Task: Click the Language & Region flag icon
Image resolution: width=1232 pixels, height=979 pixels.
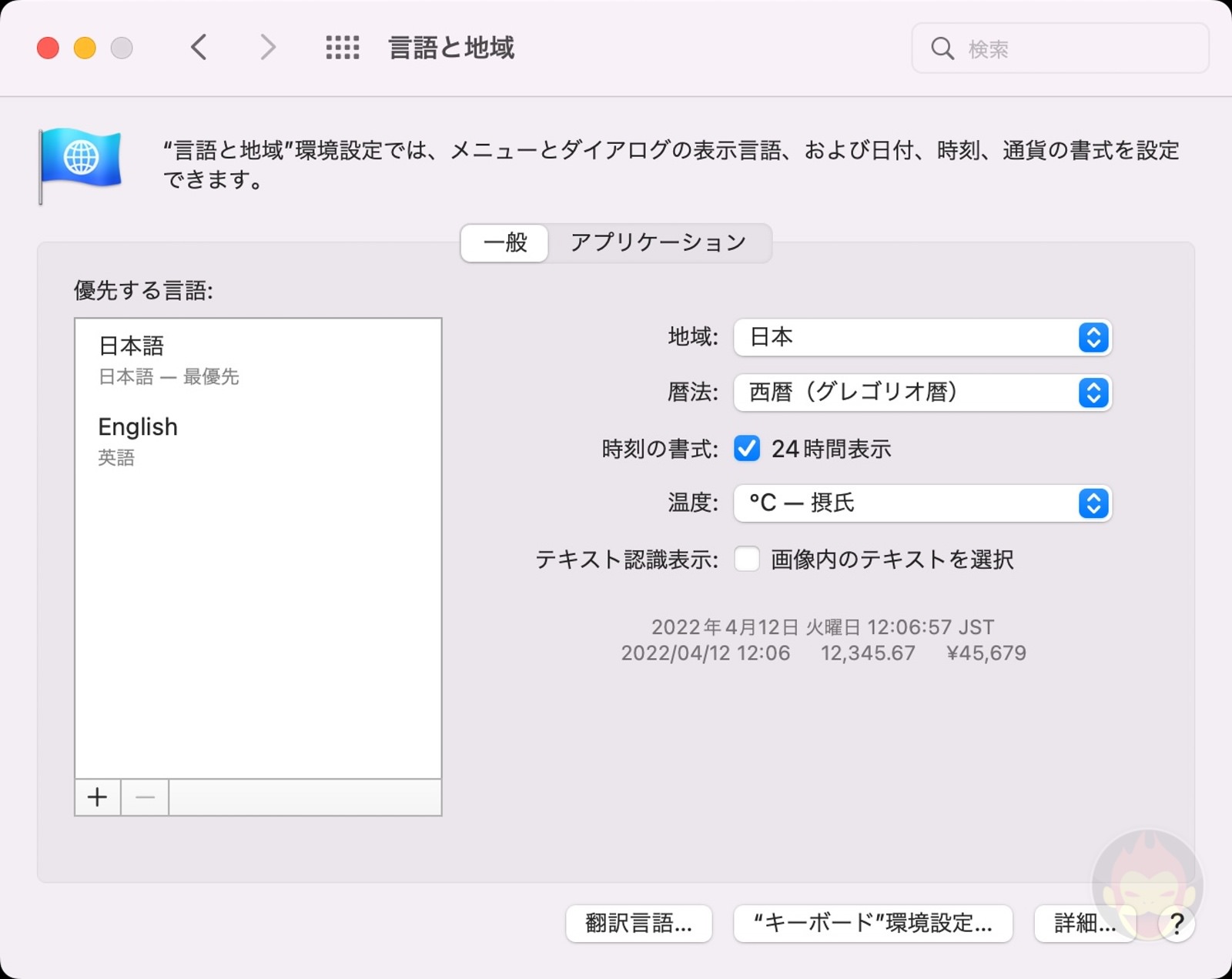Action: click(x=80, y=165)
